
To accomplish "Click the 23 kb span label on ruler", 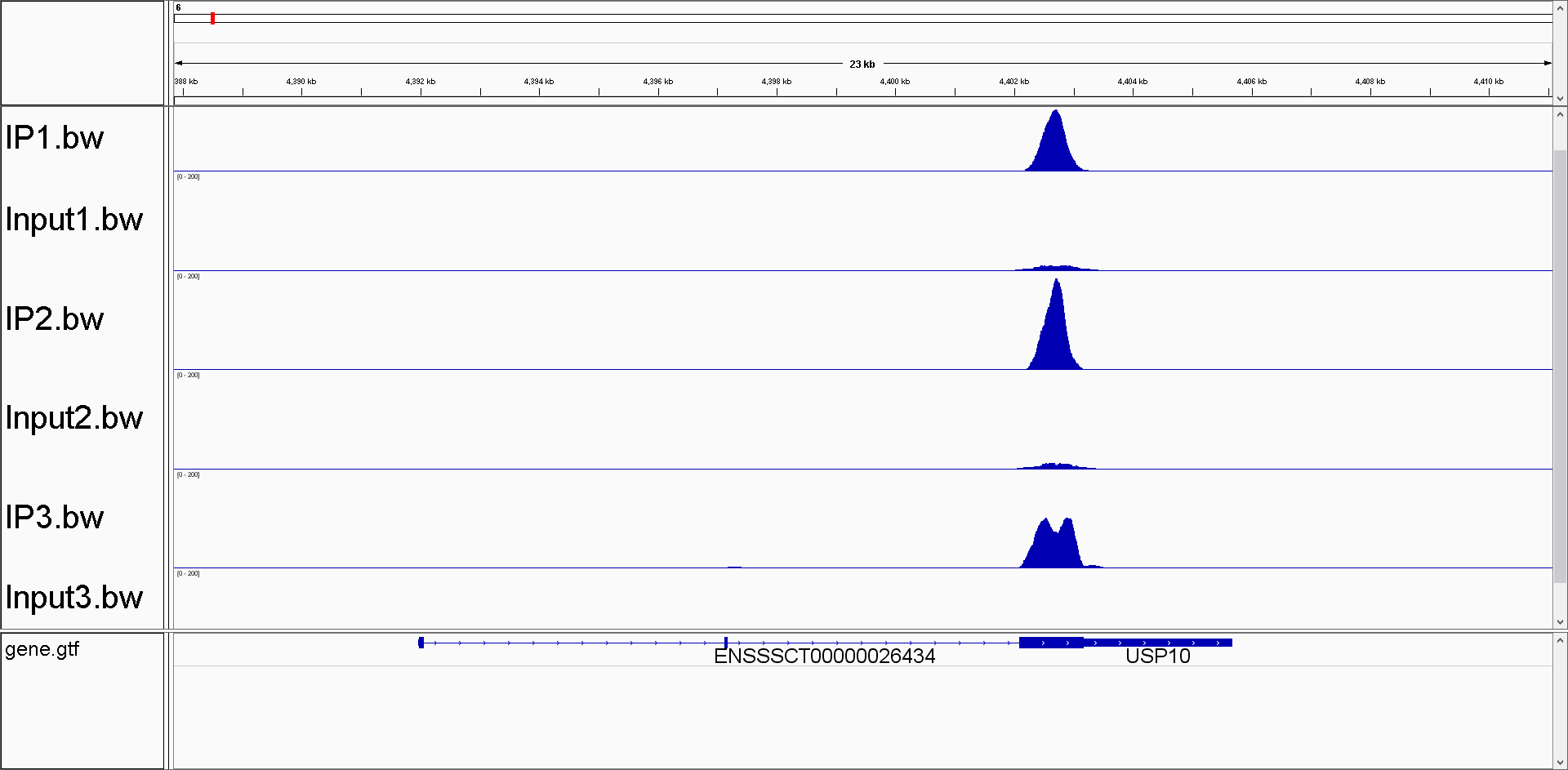I will tap(862, 64).
